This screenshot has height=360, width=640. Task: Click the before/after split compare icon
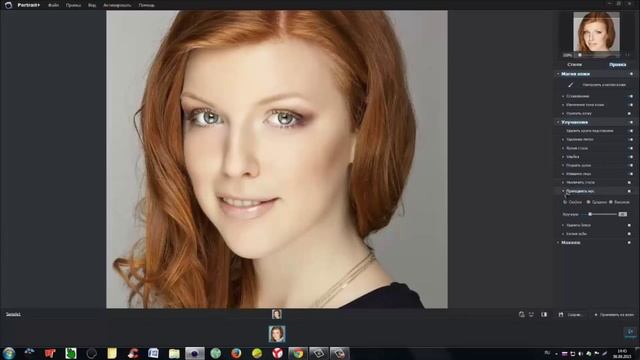click(544, 314)
